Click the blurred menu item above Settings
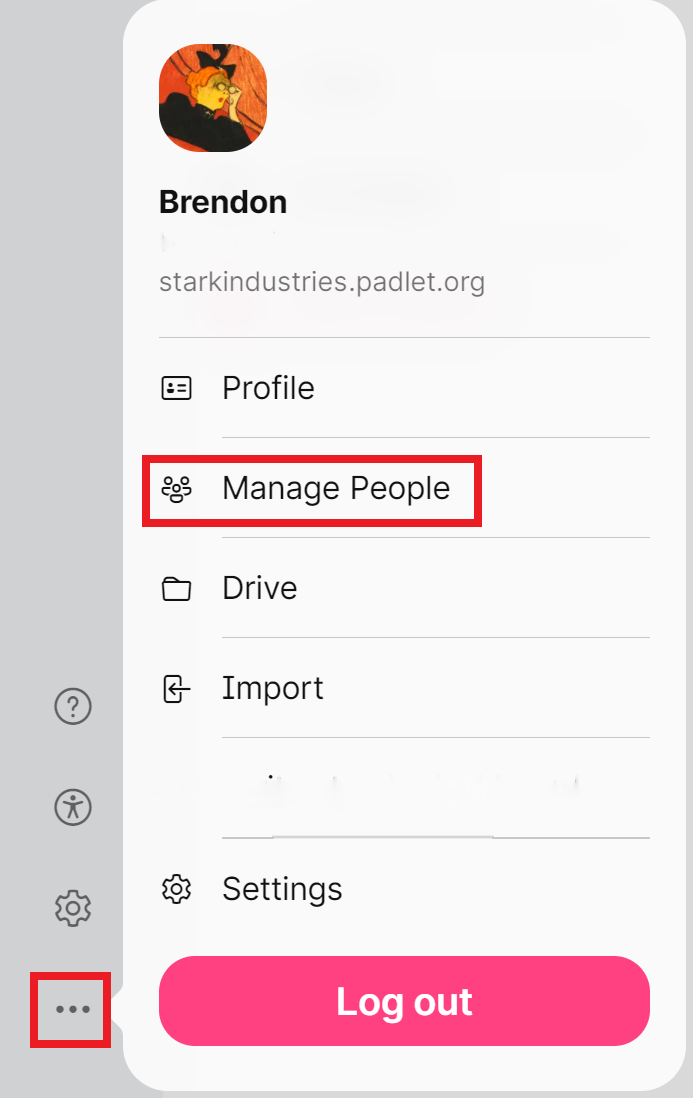Image resolution: width=693 pixels, height=1098 pixels. 404,788
